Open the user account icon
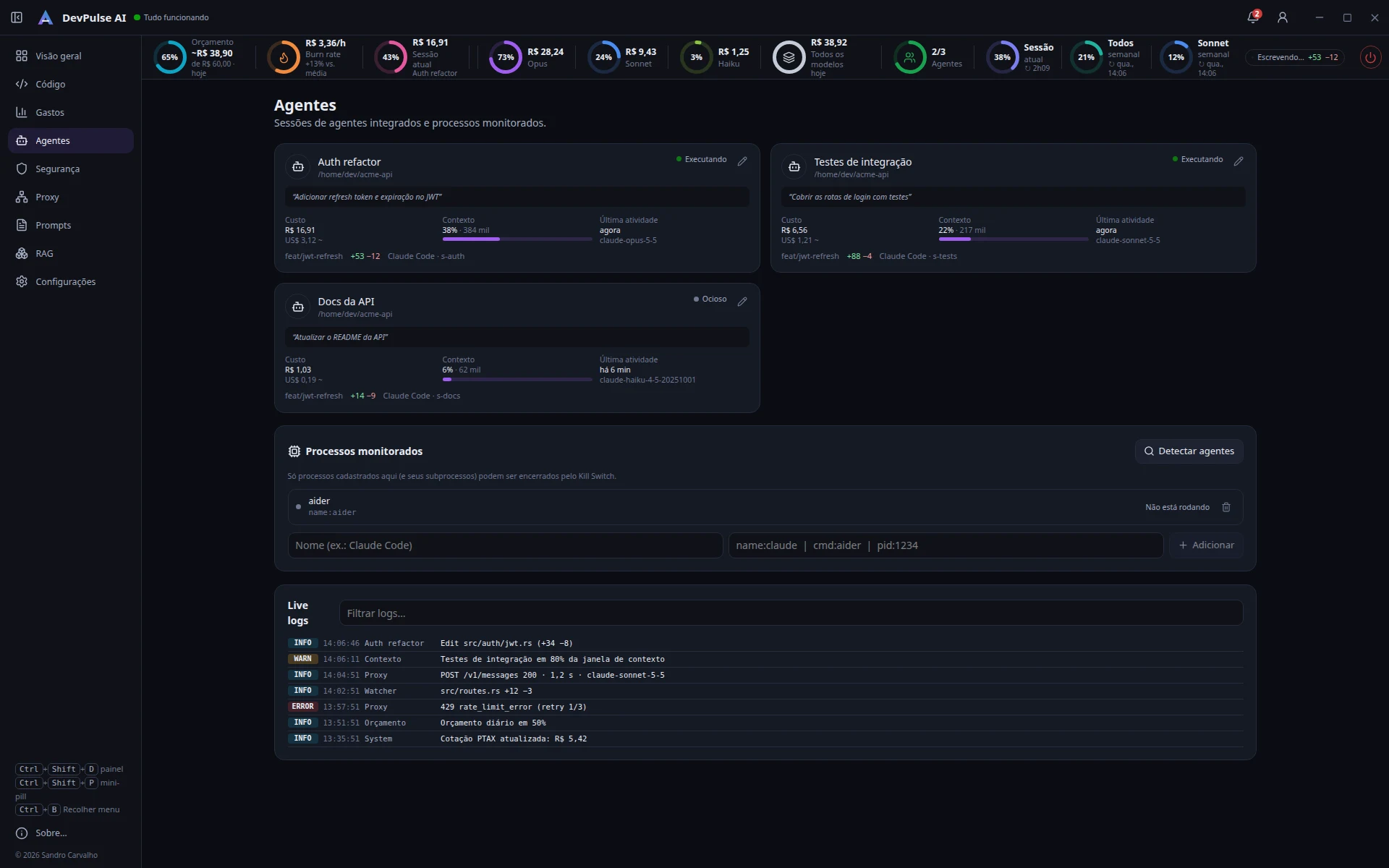 coord(1283,17)
